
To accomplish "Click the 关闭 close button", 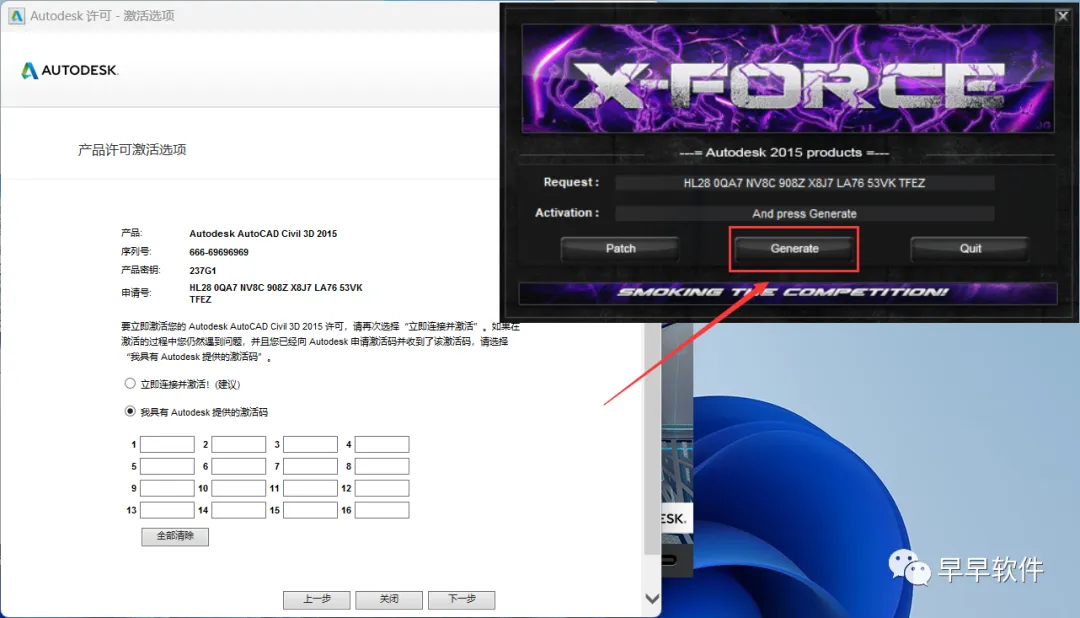I will point(389,599).
